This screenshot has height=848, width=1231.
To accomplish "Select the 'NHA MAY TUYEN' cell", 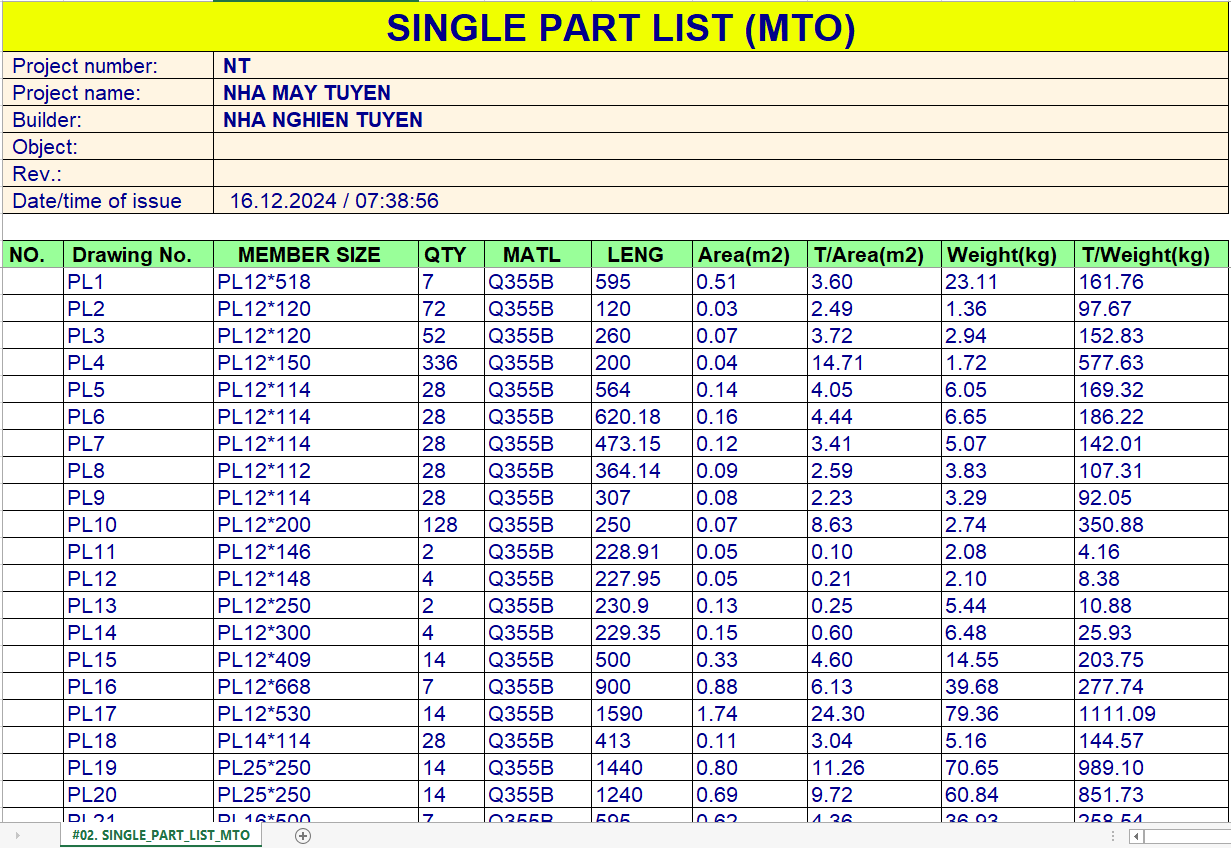I will coord(720,93).
